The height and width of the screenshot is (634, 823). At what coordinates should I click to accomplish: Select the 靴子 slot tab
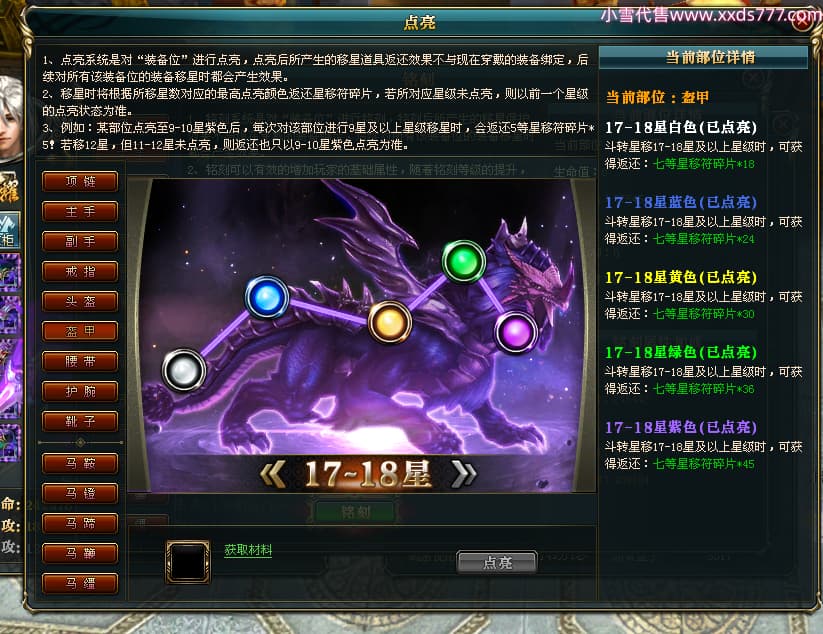coord(80,421)
